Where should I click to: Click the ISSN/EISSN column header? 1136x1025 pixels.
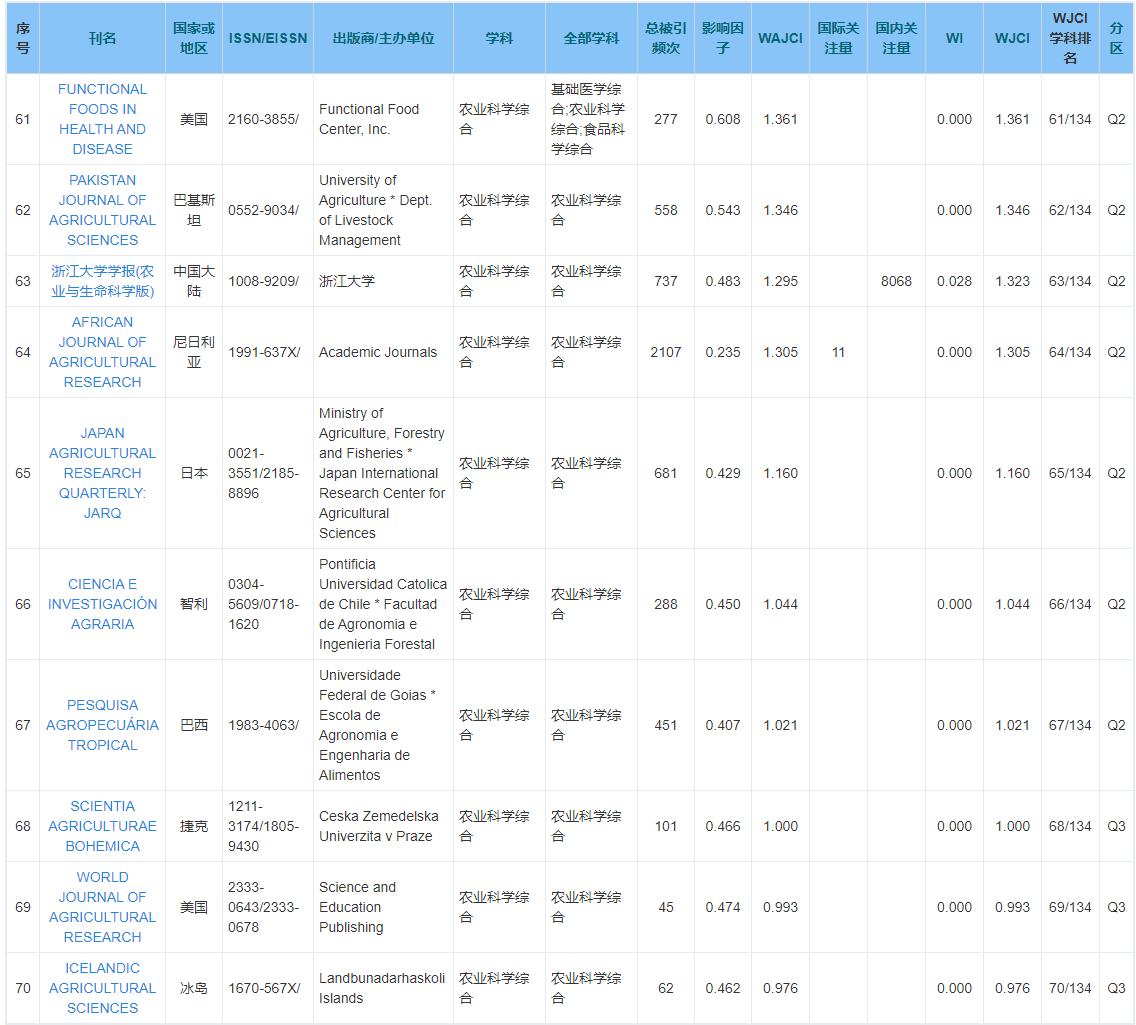tap(268, 38)
